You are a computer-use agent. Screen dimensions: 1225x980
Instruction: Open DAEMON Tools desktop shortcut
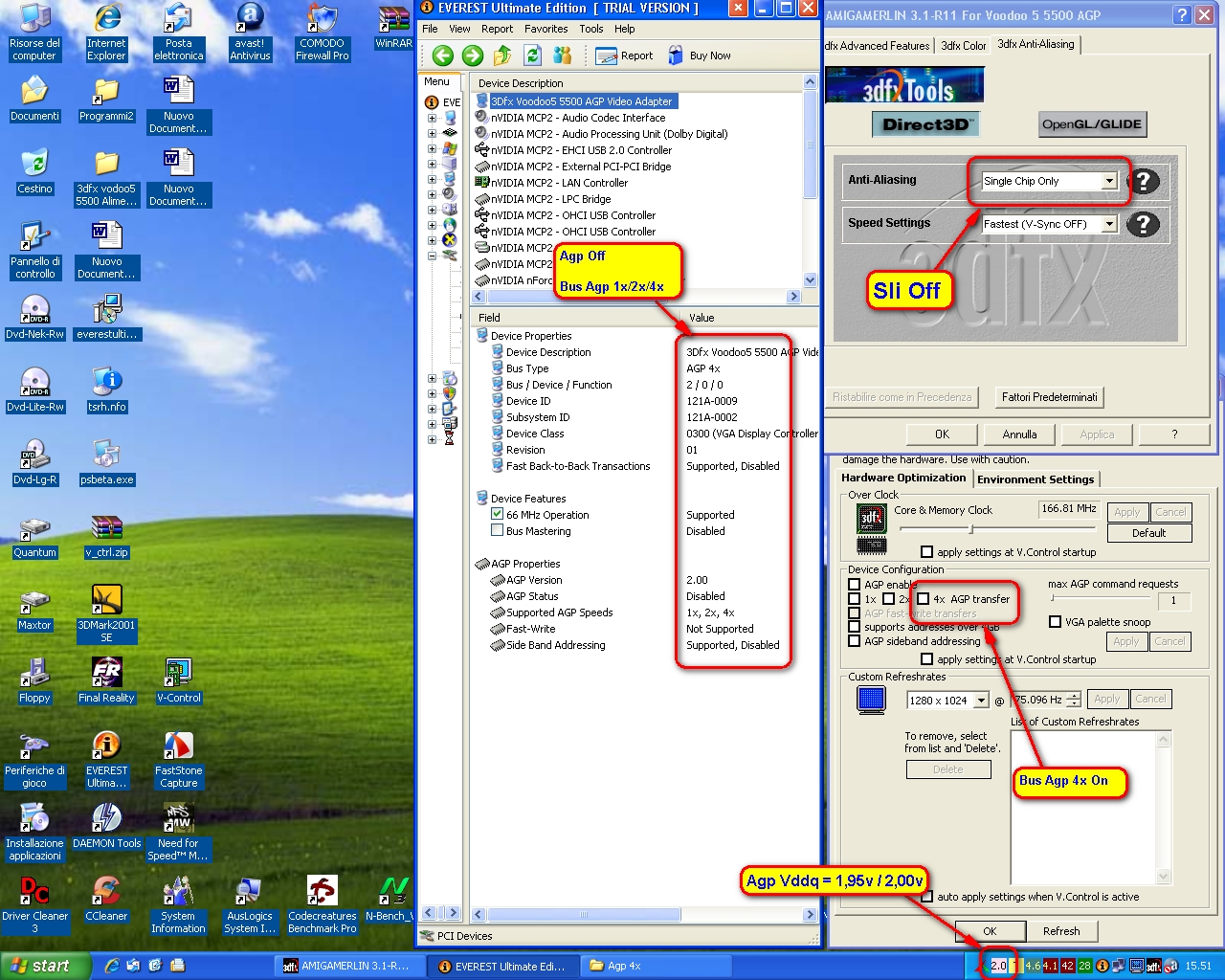106,826
